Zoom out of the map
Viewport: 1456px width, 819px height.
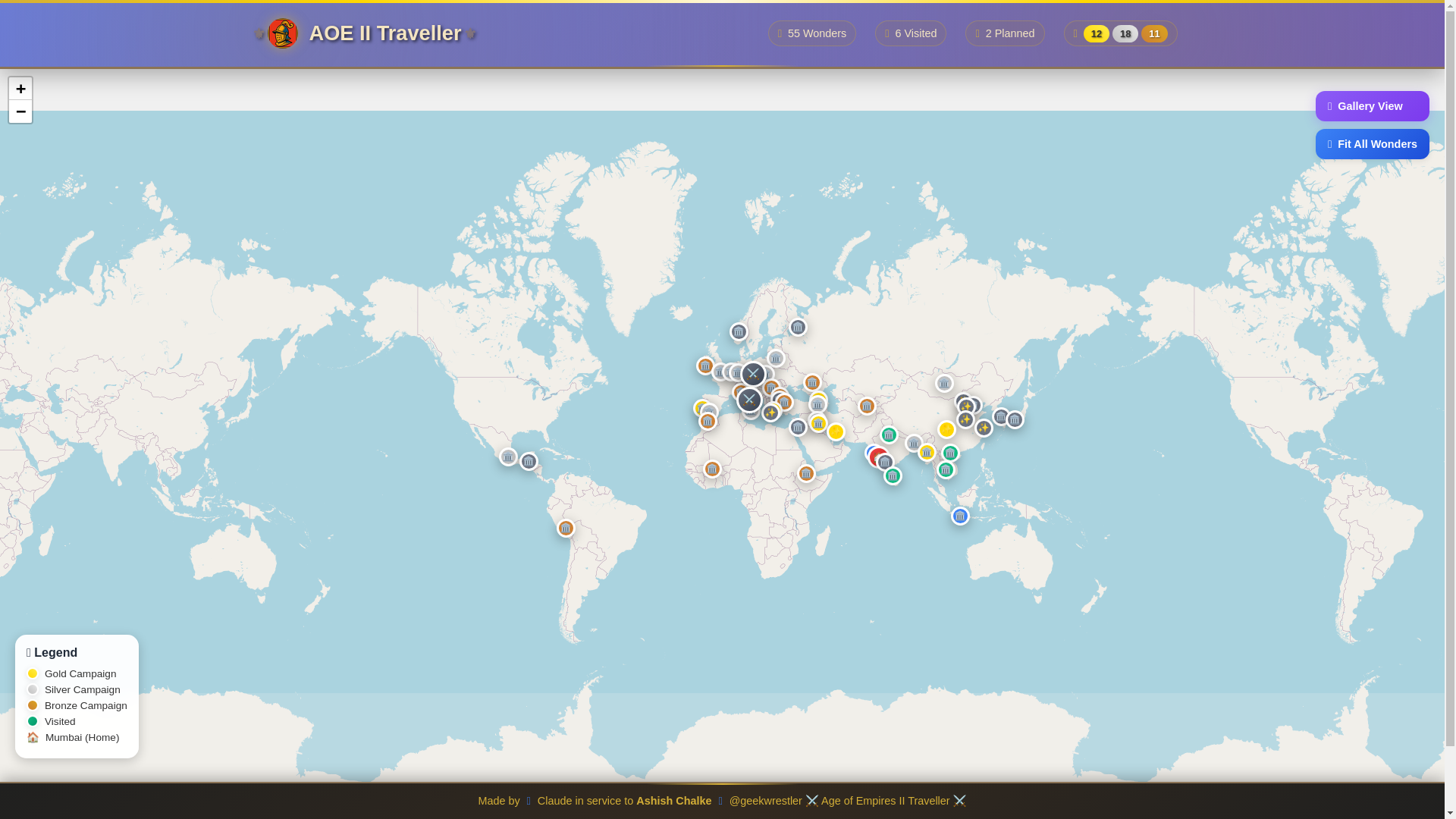click(20, 111)
